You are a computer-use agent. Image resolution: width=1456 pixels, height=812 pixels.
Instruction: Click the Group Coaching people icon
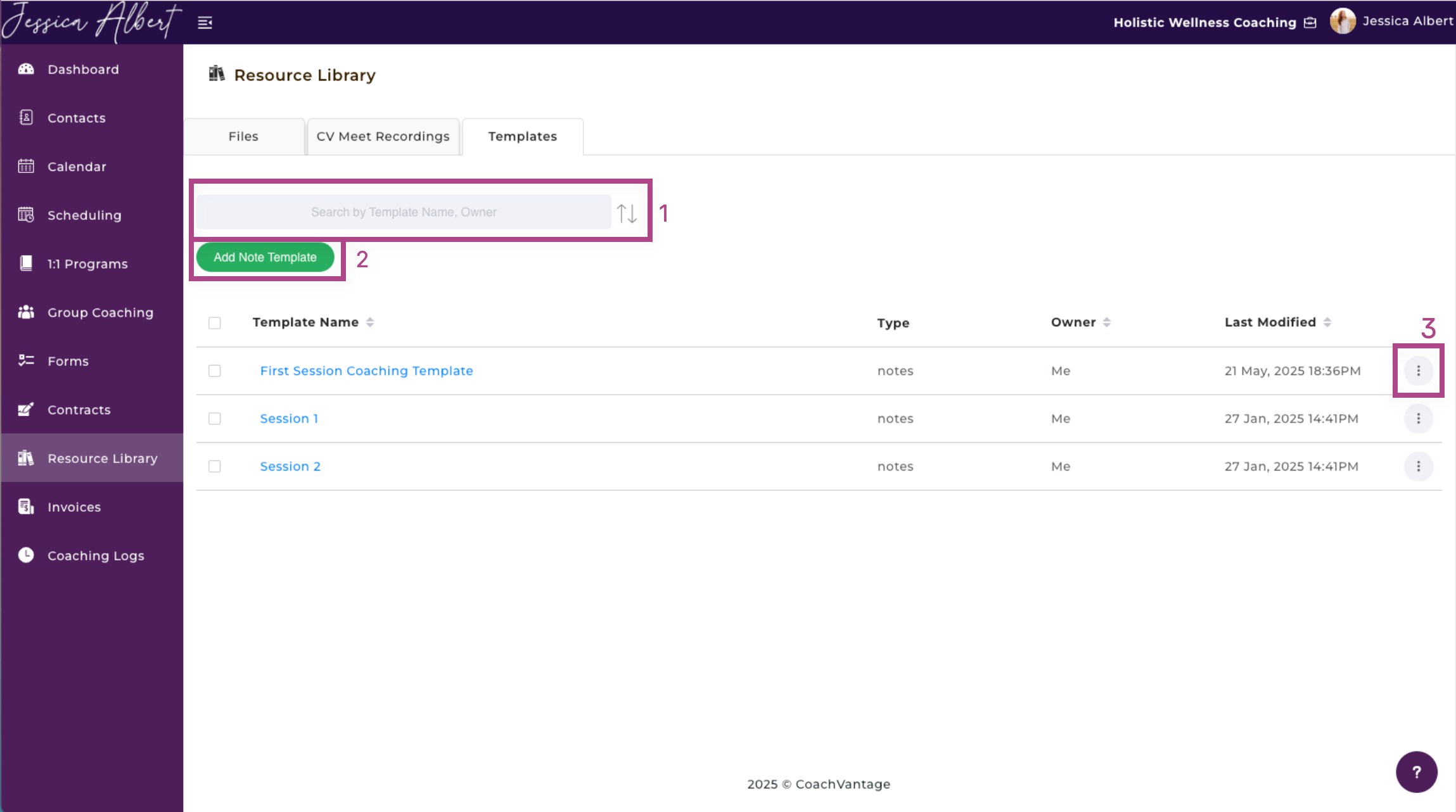pos(26,312)
